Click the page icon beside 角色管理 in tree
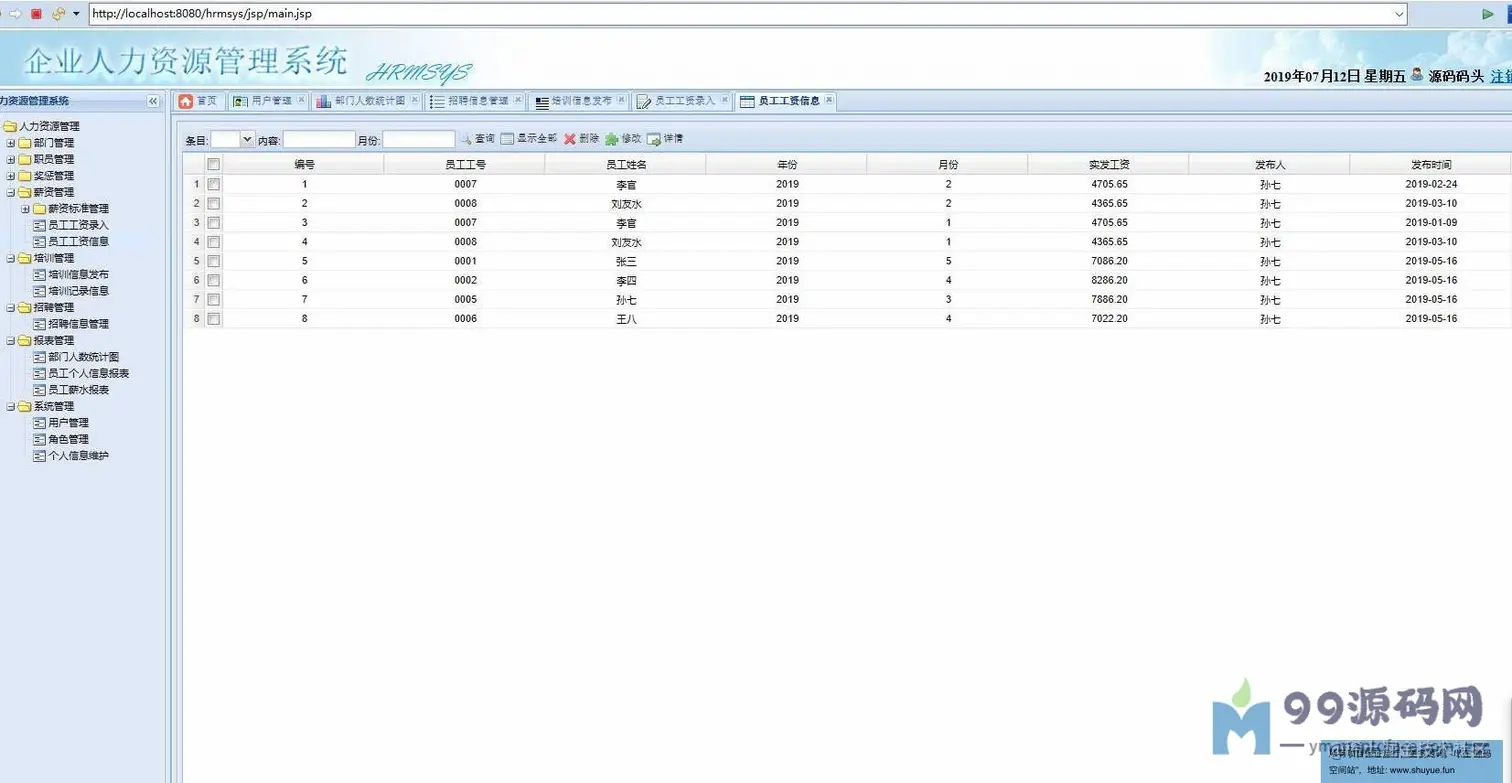 tap(40, 439)
